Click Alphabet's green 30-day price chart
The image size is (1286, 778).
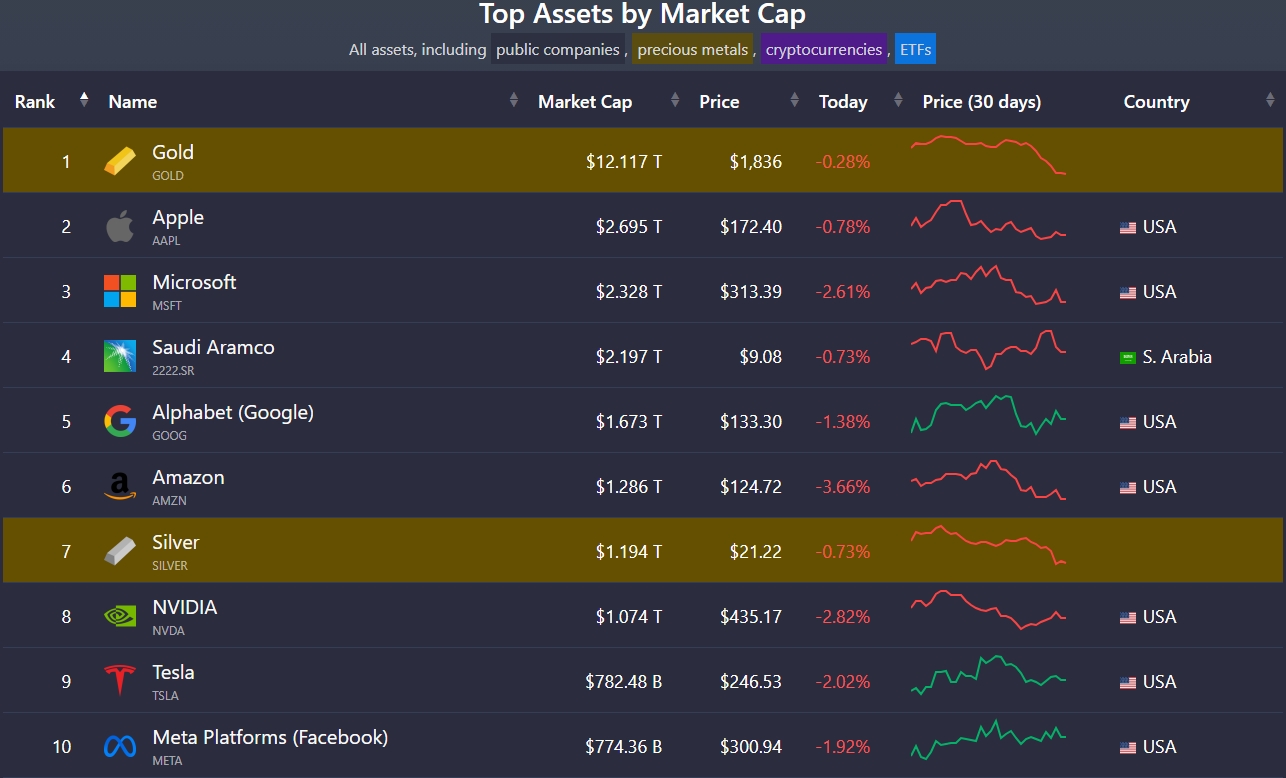coord(988,414)
